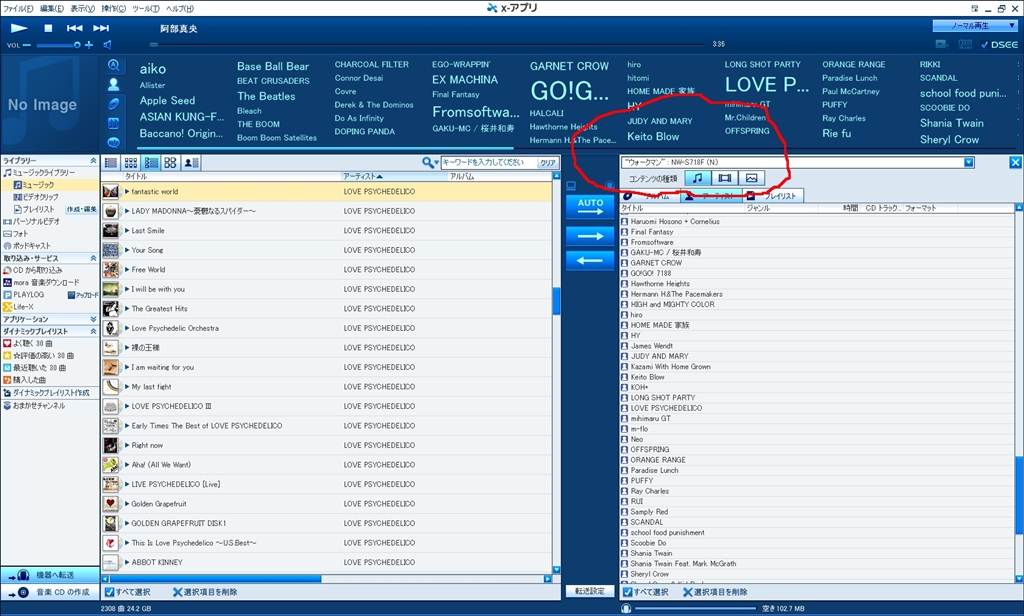Expand the アプリケーション sidebar section
The image size is (1024, 616).
93,319
